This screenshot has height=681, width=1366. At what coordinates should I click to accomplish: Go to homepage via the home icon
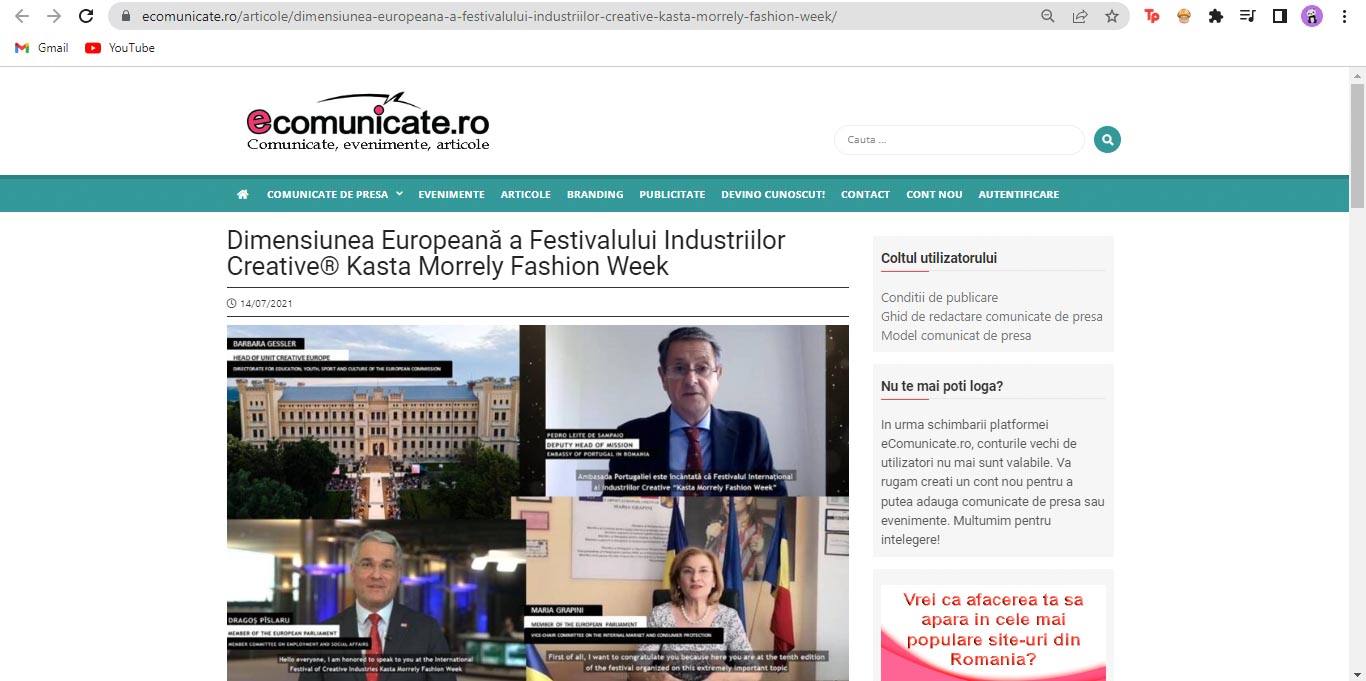243,194
